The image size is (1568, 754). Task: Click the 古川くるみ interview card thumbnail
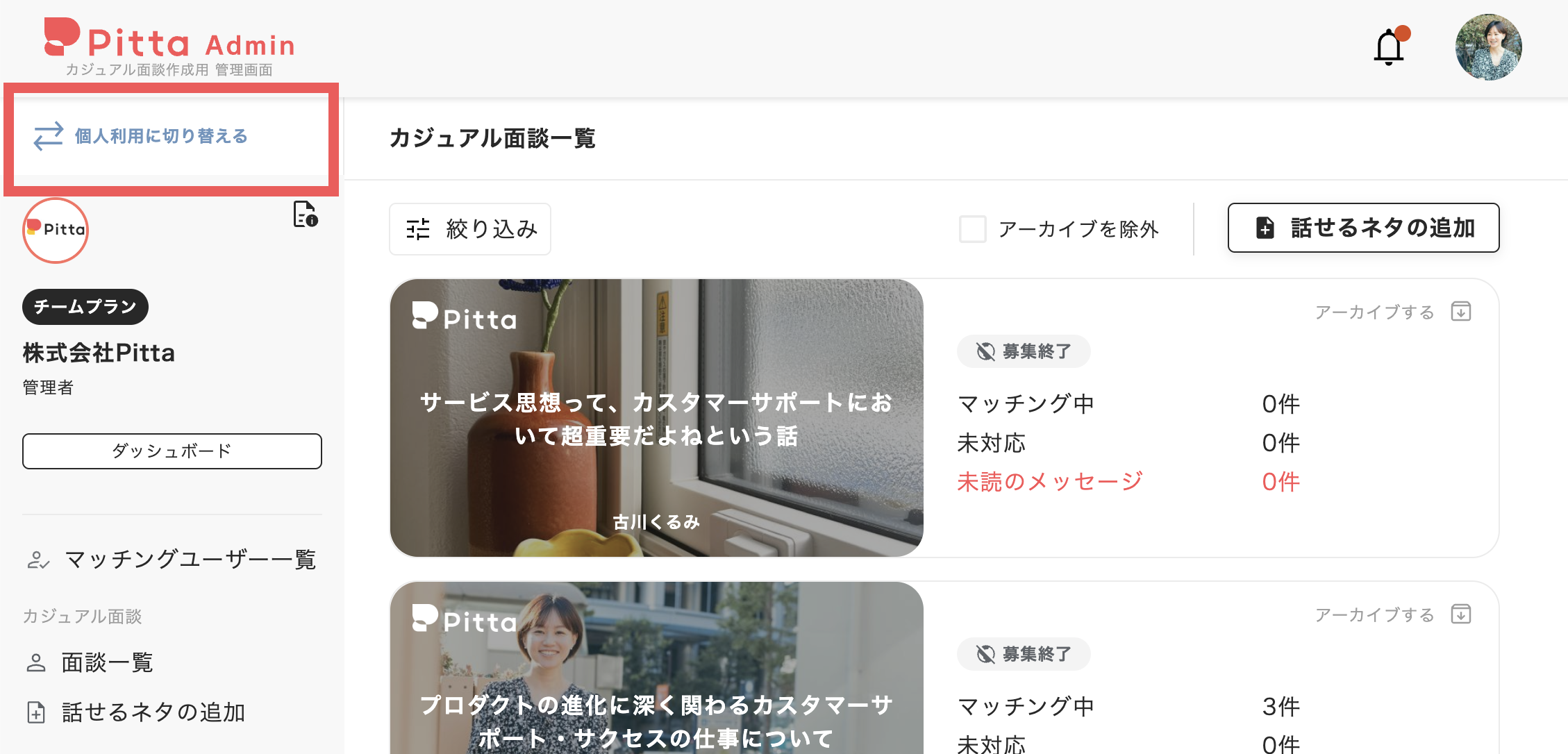point(657,417)
